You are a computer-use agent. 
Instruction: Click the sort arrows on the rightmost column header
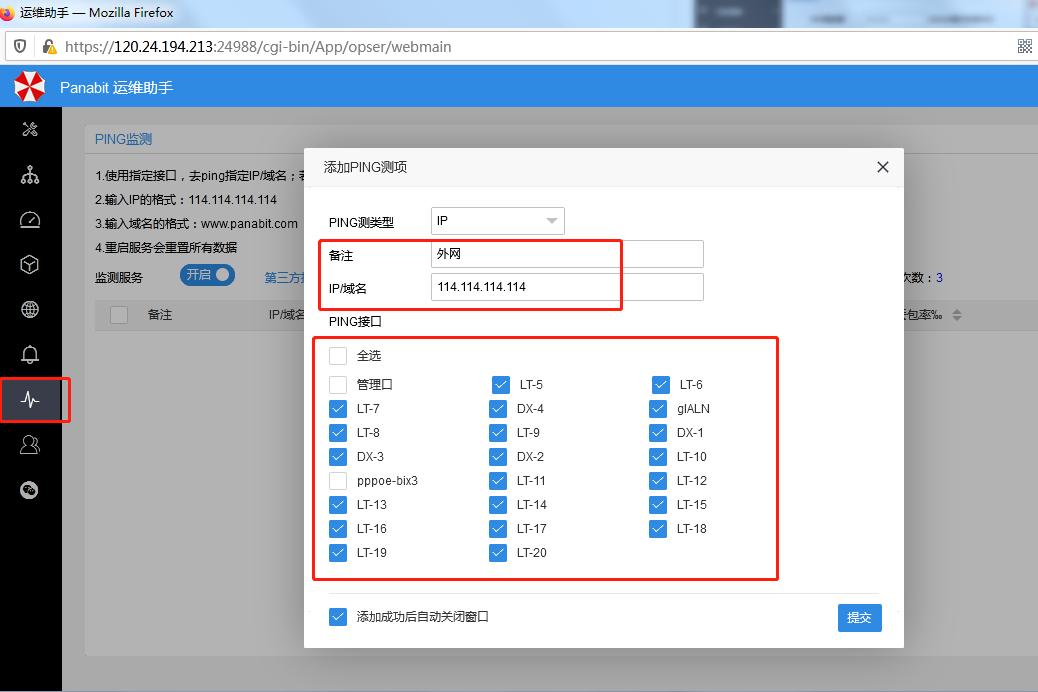coord(956,315)
